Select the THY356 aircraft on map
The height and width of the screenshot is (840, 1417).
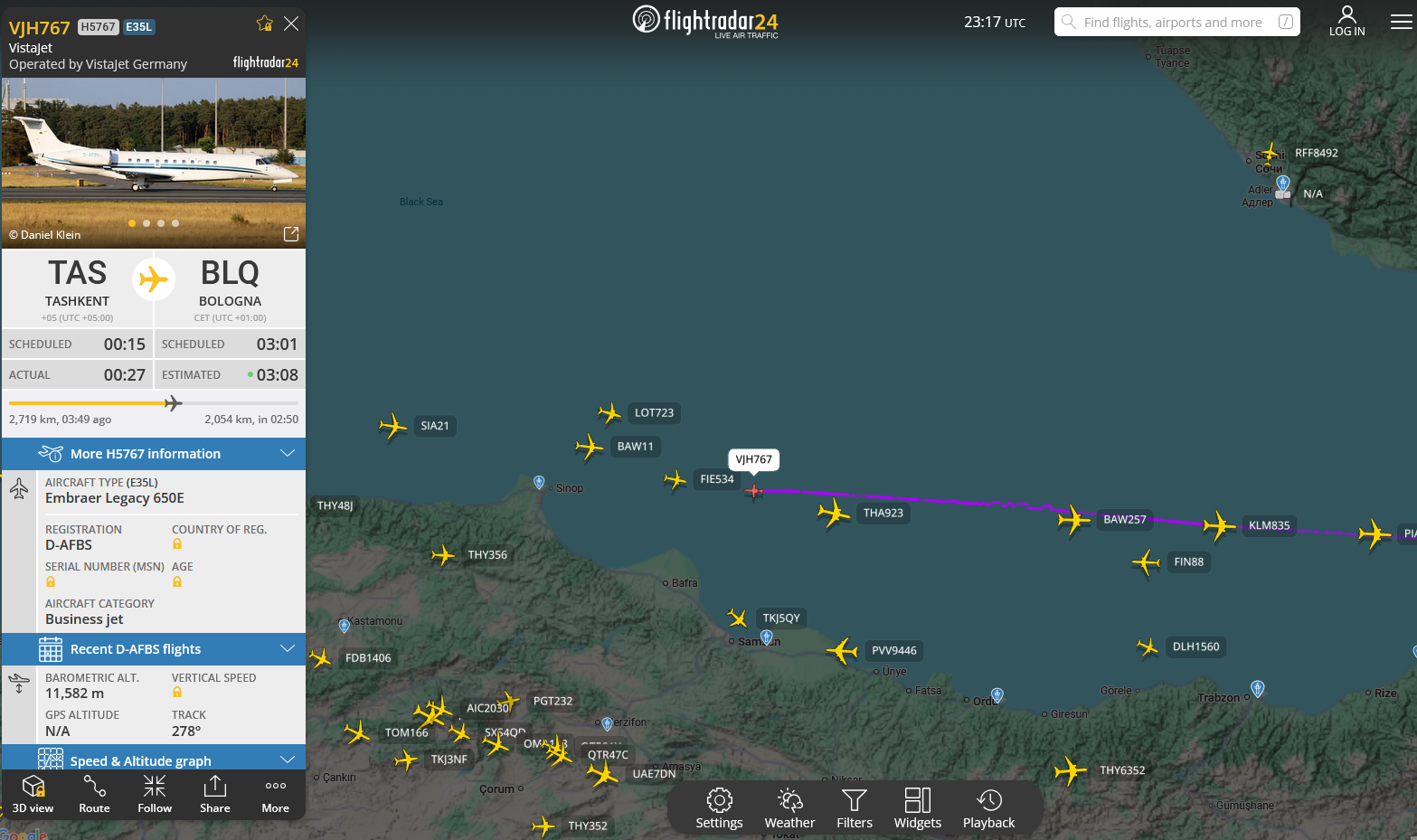(x=442, y=555)
